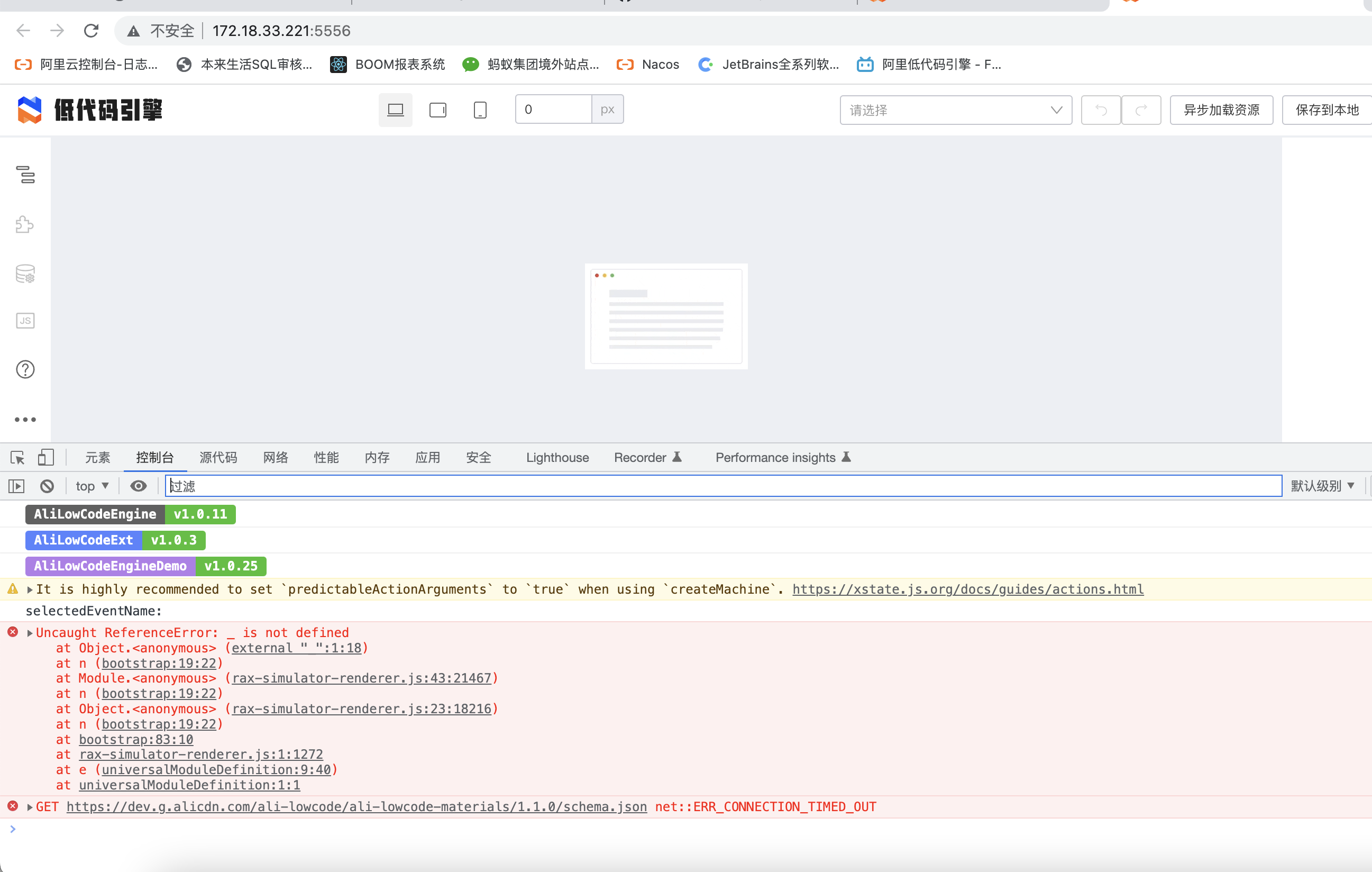The image size is (1372, 872).
Task: Select the inspect element cursor icon in DevTools
Action: [17, 457]
